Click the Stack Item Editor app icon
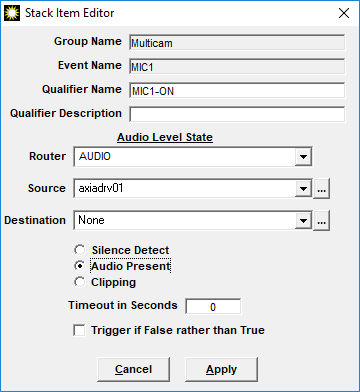 [x=12, y=13]
